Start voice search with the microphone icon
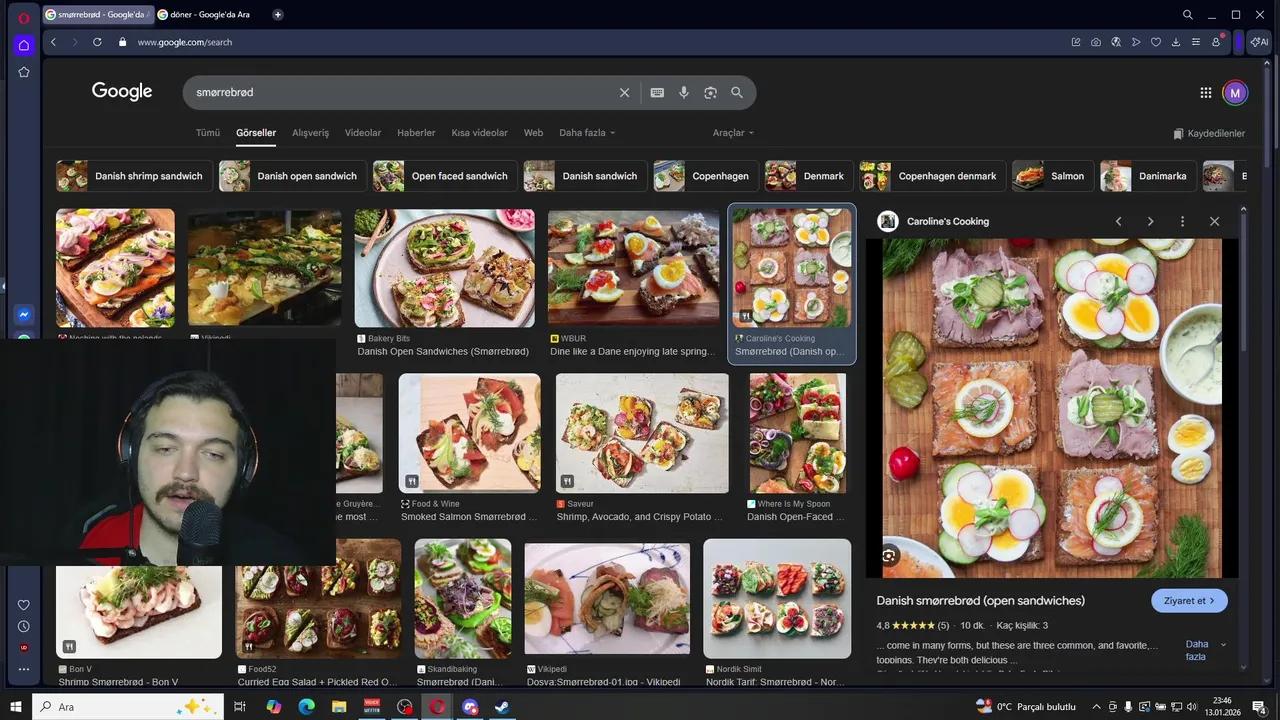1280x720 pixels. (684, 92)
